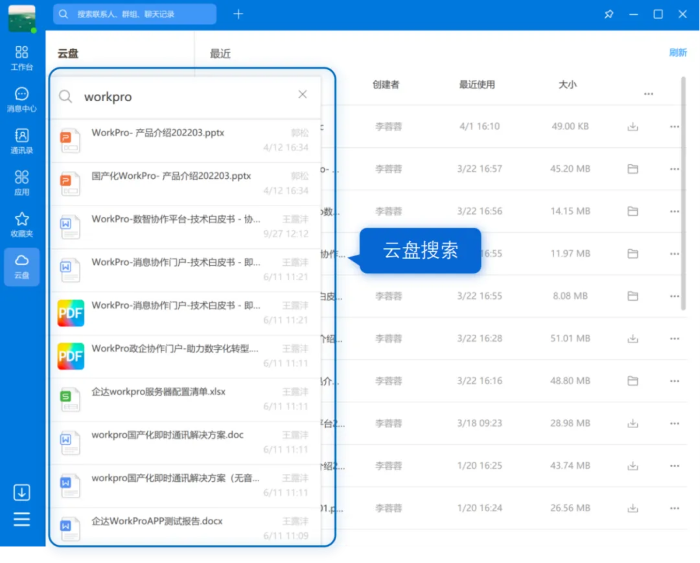Image resolution: width=700 pixels, height=563 pixels.
Task: Download the 28.98 MB file
Action: coord(633,423)
